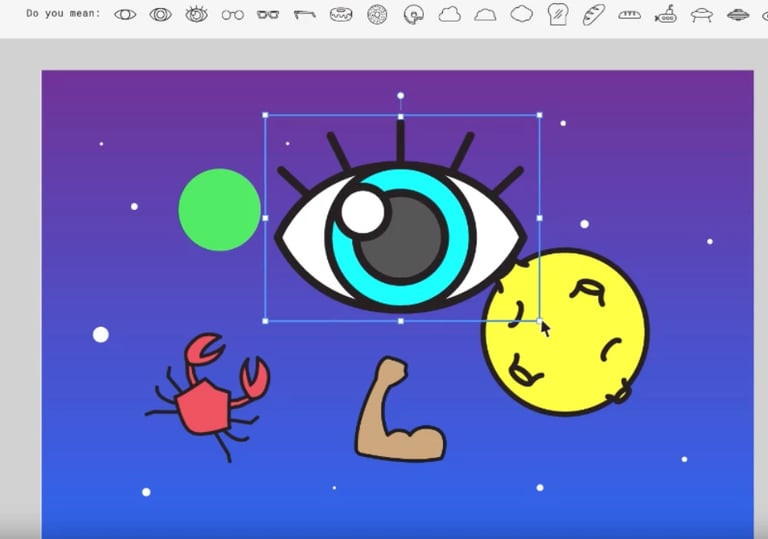This screenshot has height=539, width=768.
Task: Pick the round wire glasses suggestion
Action: tap(233, 15)
